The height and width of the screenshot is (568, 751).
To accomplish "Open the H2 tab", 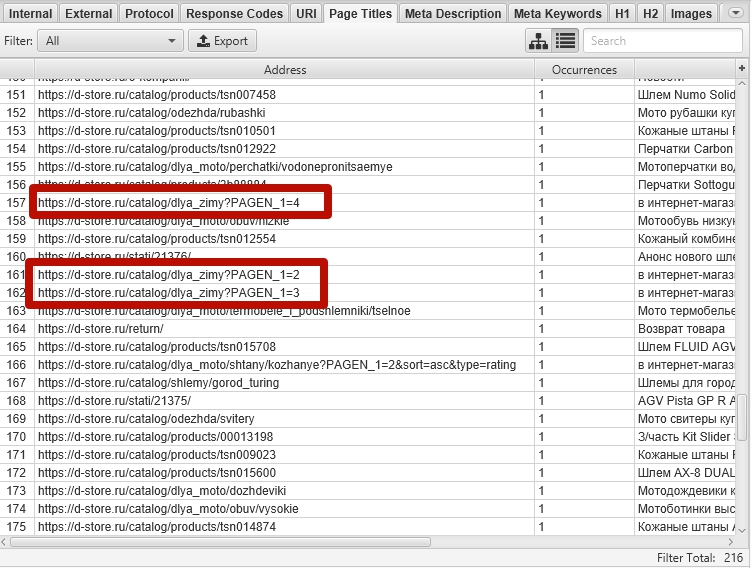I will click(650, 13).
